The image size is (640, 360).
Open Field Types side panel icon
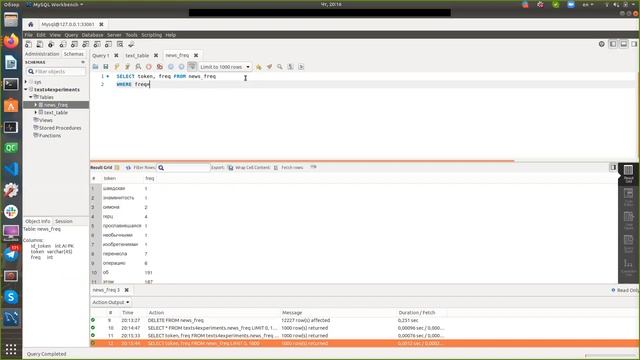pyautogui.click(x=629, y=221)
